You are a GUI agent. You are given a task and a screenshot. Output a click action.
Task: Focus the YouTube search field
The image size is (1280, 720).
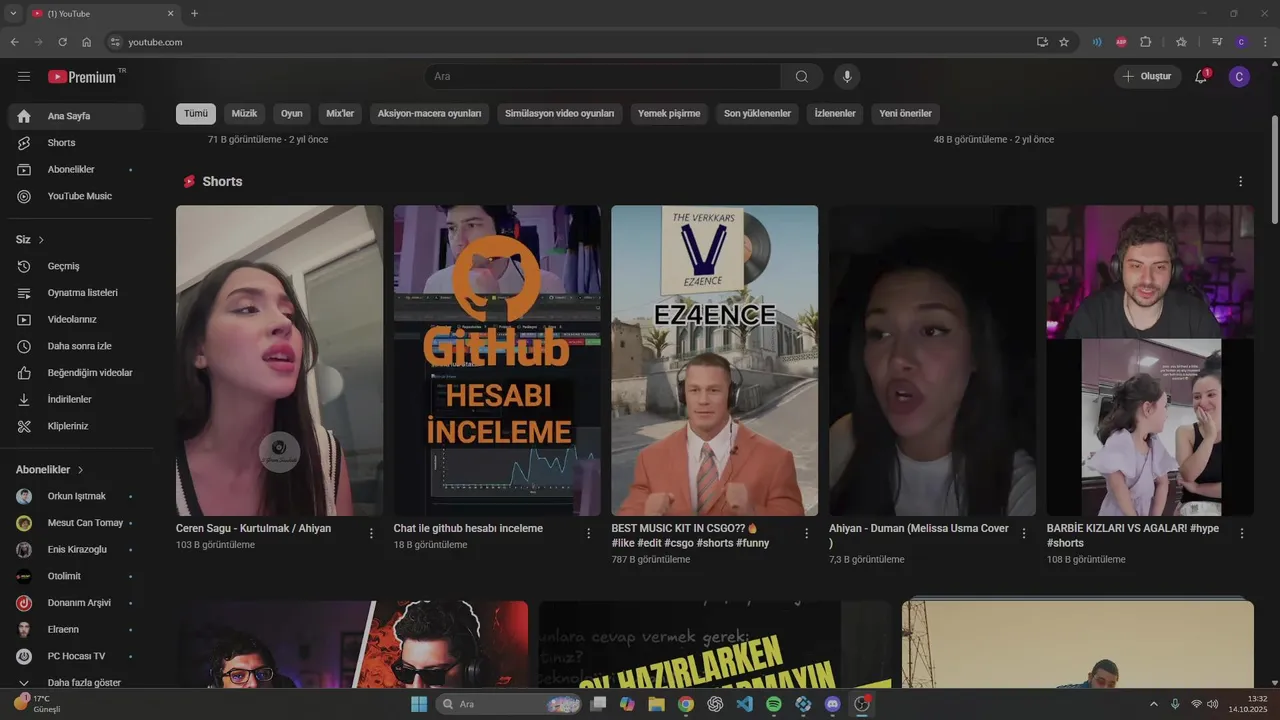coord(602,77)
